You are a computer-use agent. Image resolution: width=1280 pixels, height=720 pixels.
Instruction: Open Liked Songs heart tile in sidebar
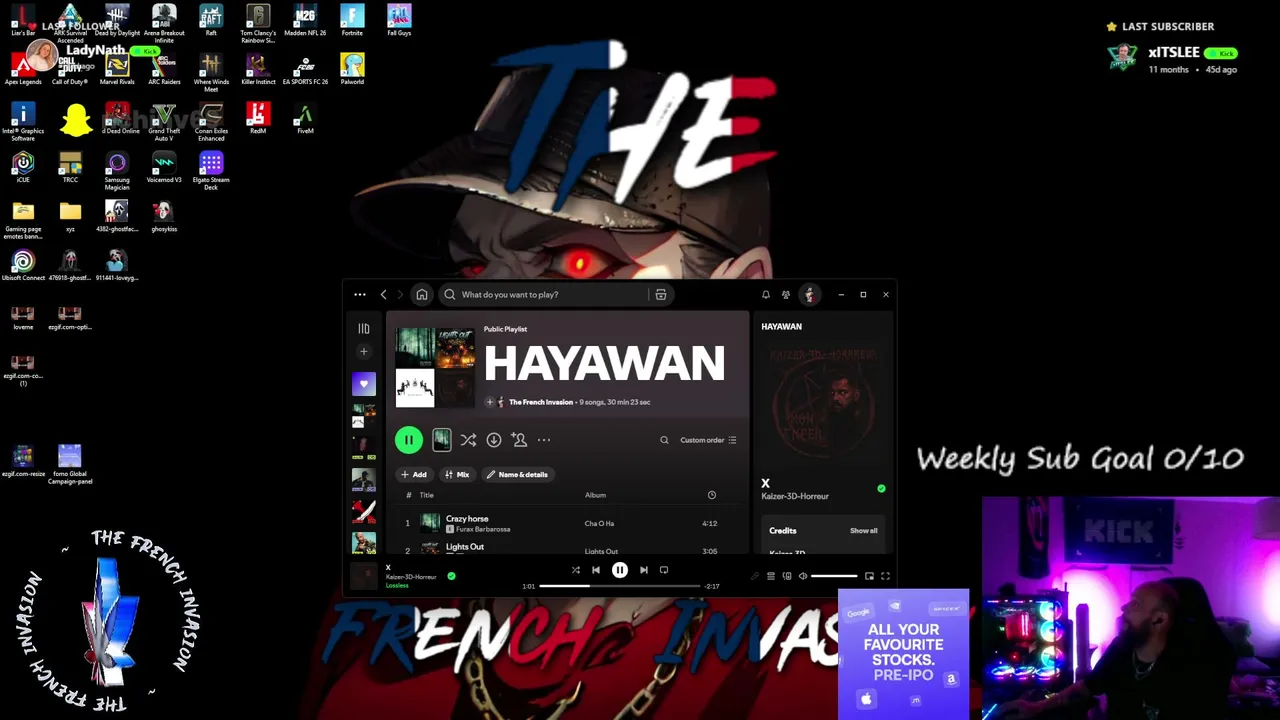click(364, 384)
